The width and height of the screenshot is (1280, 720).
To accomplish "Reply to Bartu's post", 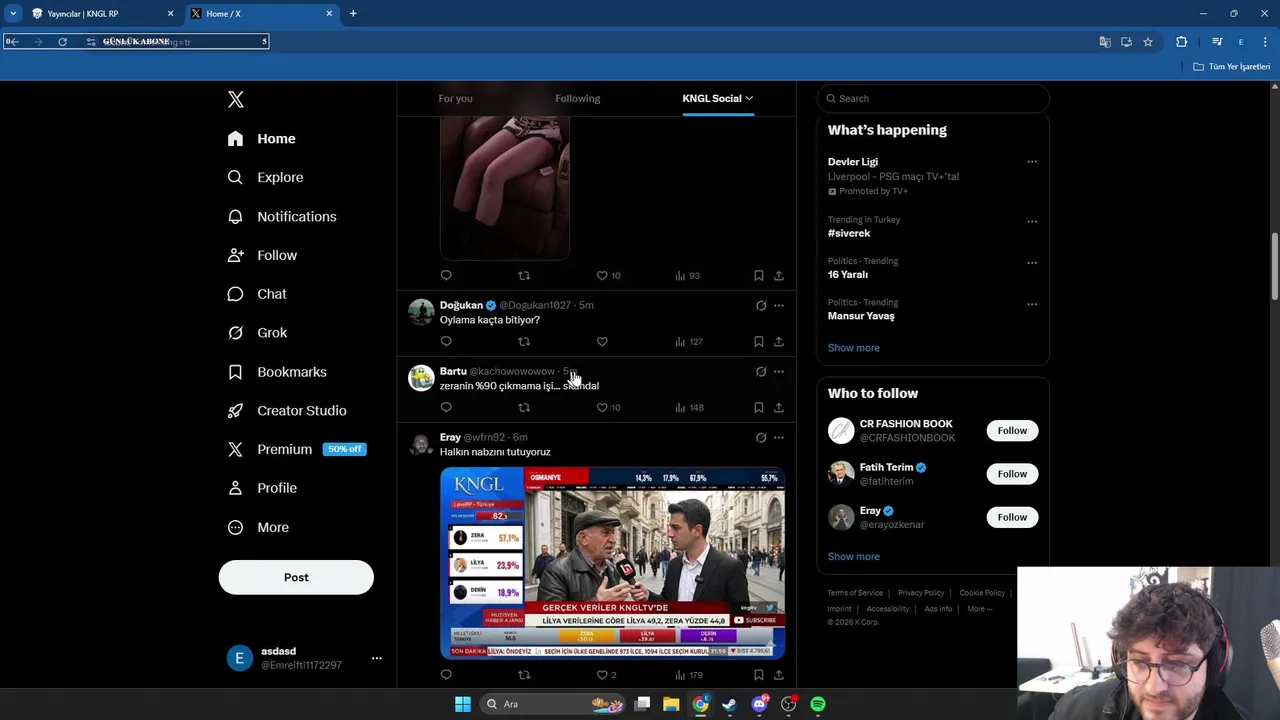I will (x=446, y=408).
